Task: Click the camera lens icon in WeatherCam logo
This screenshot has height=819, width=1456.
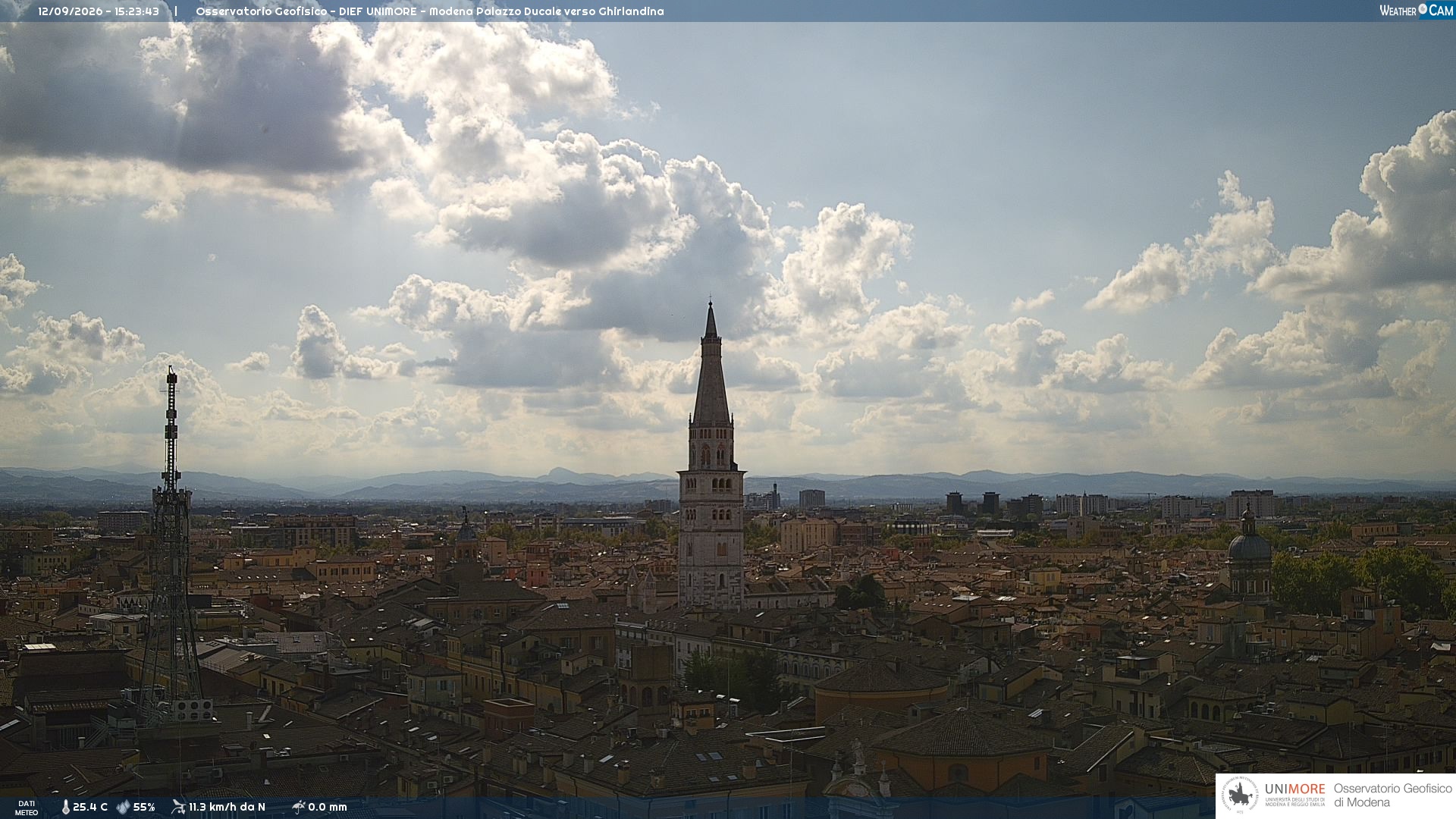Action: coord(1423,9)
